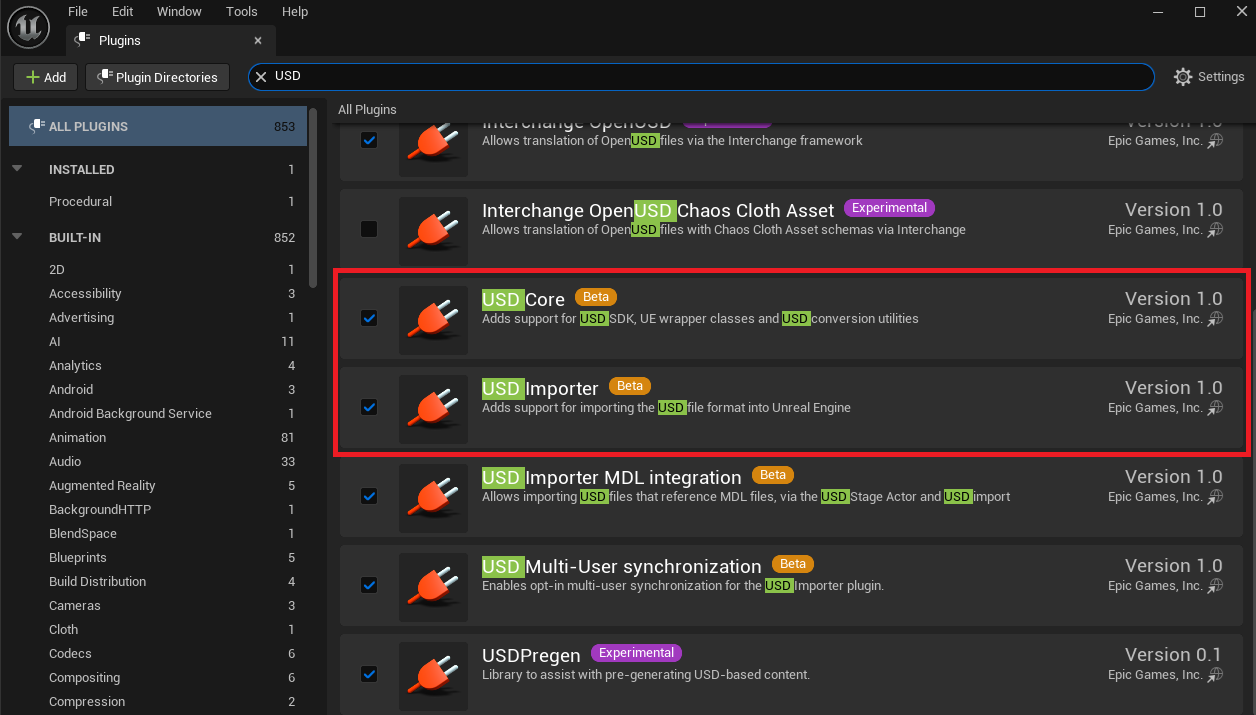This screenshot has height=715, width=1256.
Task: Click the All Plugins category icon
Action: (x=36, y=126)
